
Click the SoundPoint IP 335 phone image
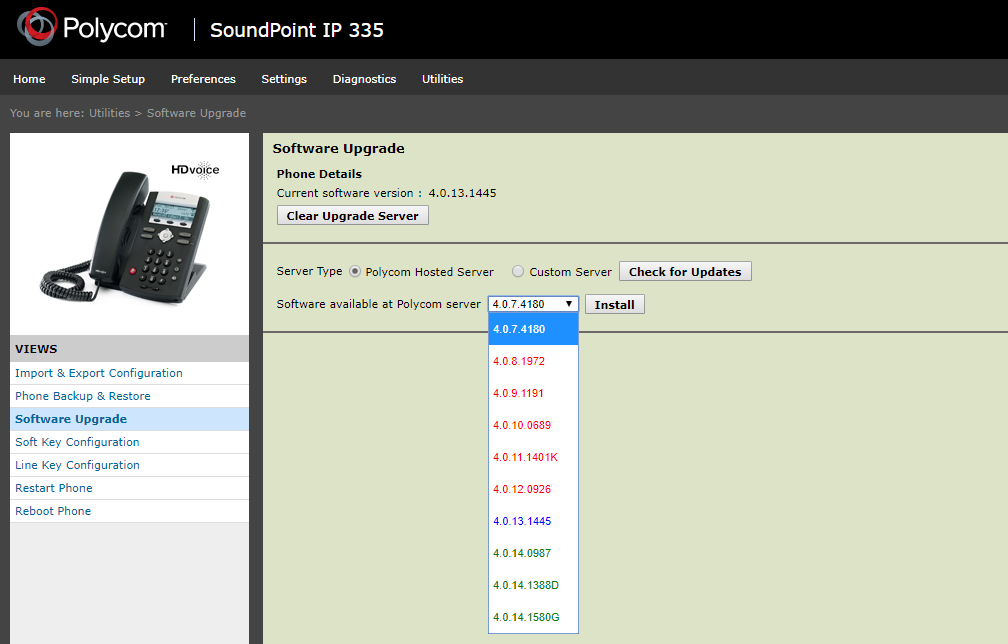tap(129, 235)
